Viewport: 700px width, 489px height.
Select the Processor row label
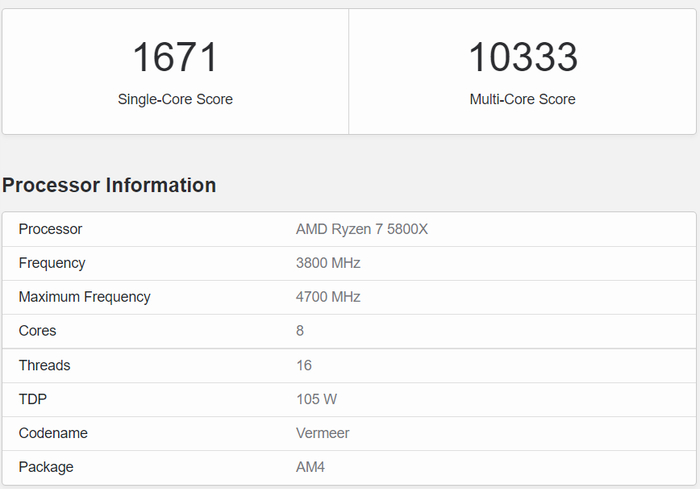50,229
